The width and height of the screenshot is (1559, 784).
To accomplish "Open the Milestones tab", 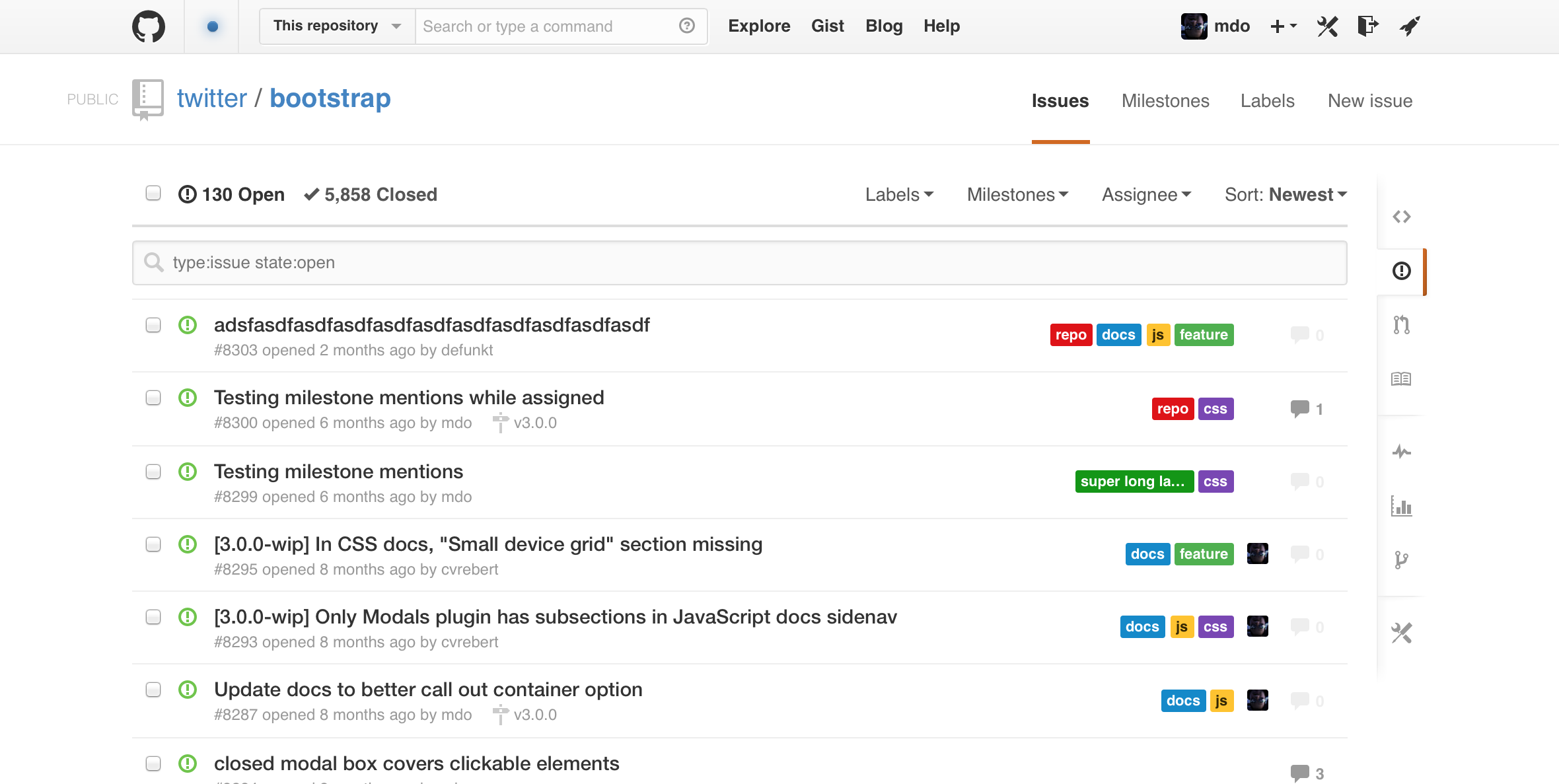I will [x=1165, y=101].
